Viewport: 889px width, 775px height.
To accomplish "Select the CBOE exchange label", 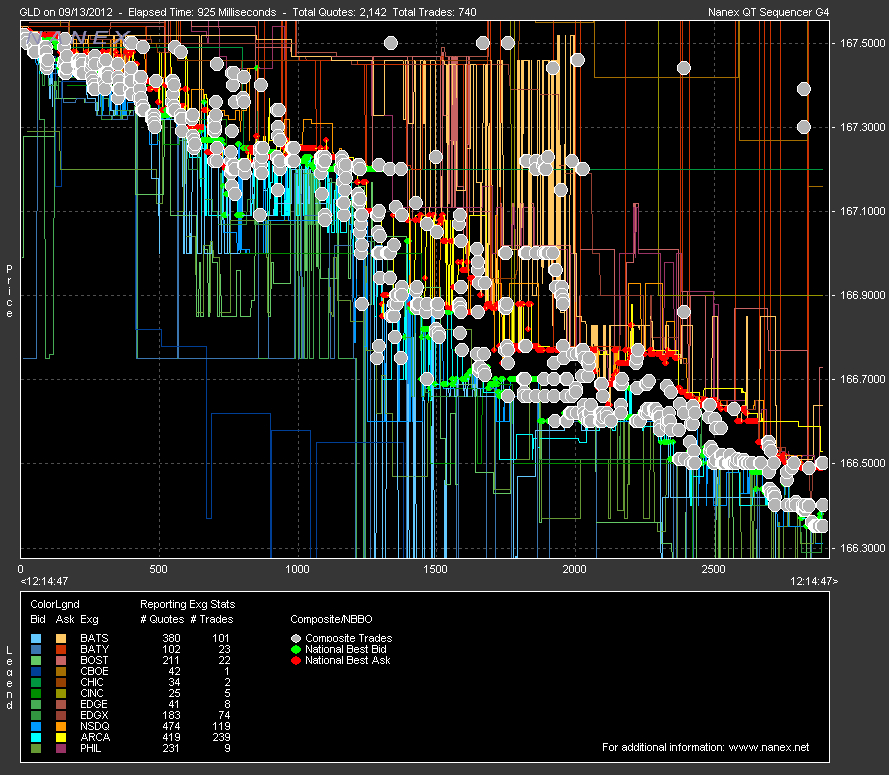I will pyautogui.click(x=94, y=671).
